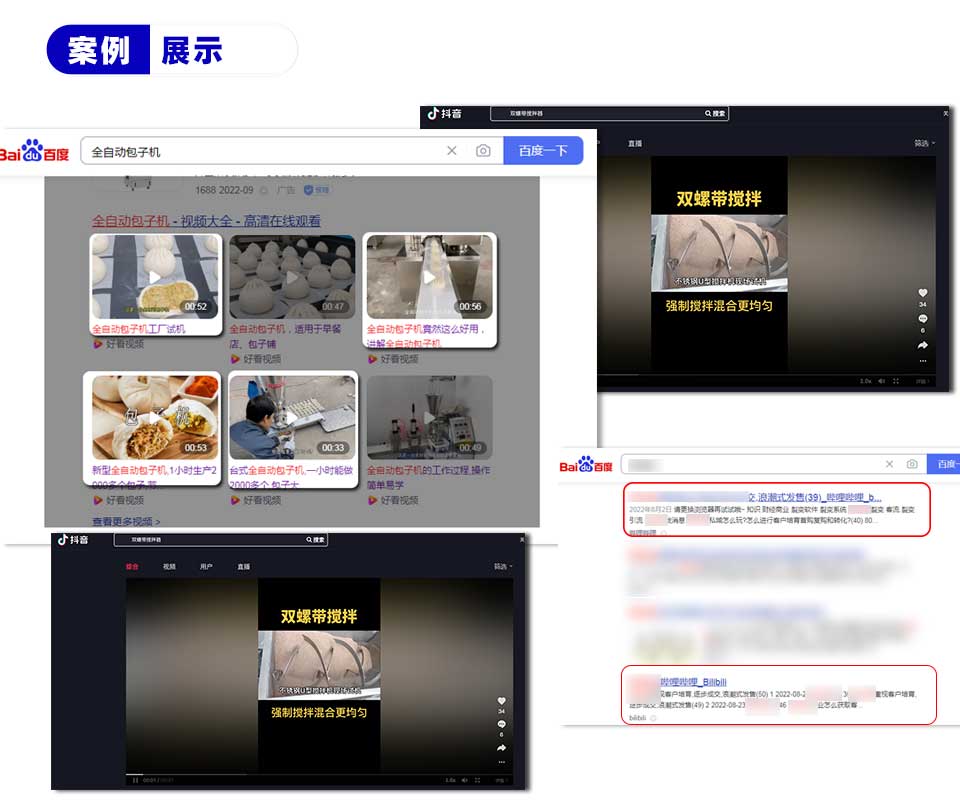Switch to the 视频 tab in Douyin
Screen dimensions: 960x800
pyautogui.click(x=169, y=567)
